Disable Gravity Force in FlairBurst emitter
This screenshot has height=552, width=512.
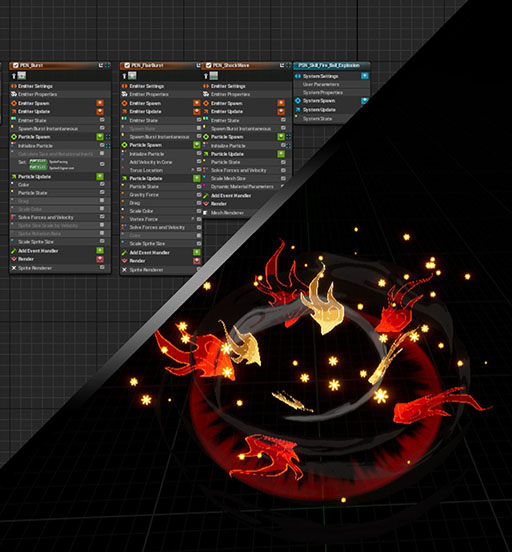point(199,194)
